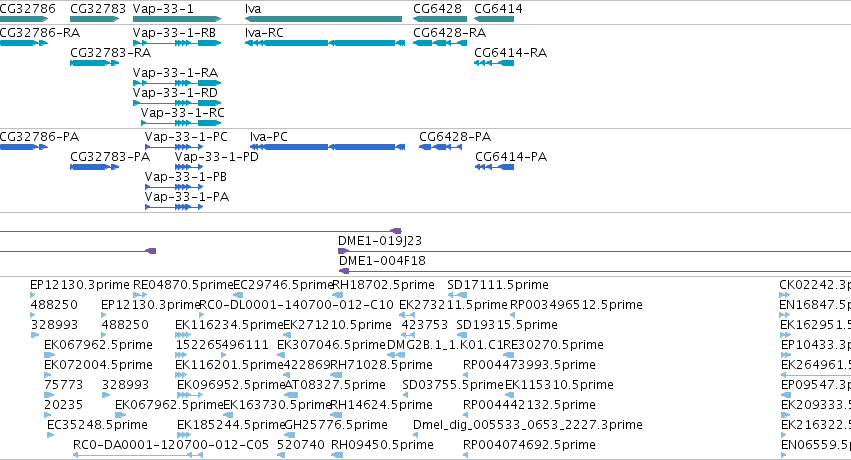Click the long teal lva gene bar
The width and height of the screenshot is (851, 460).
(x=323, y=19)
